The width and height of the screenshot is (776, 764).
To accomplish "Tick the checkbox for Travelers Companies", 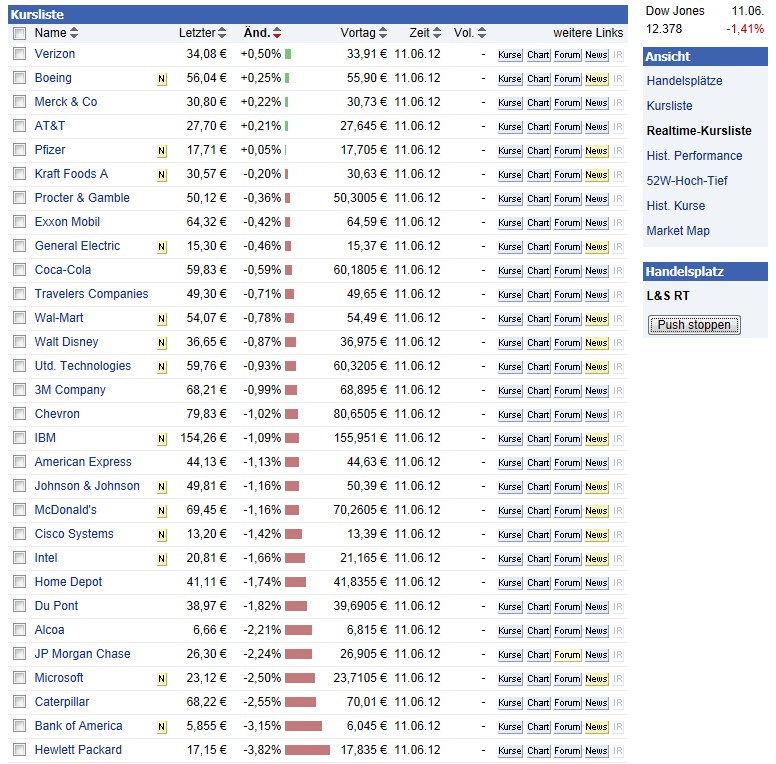I will pos(19,293).
